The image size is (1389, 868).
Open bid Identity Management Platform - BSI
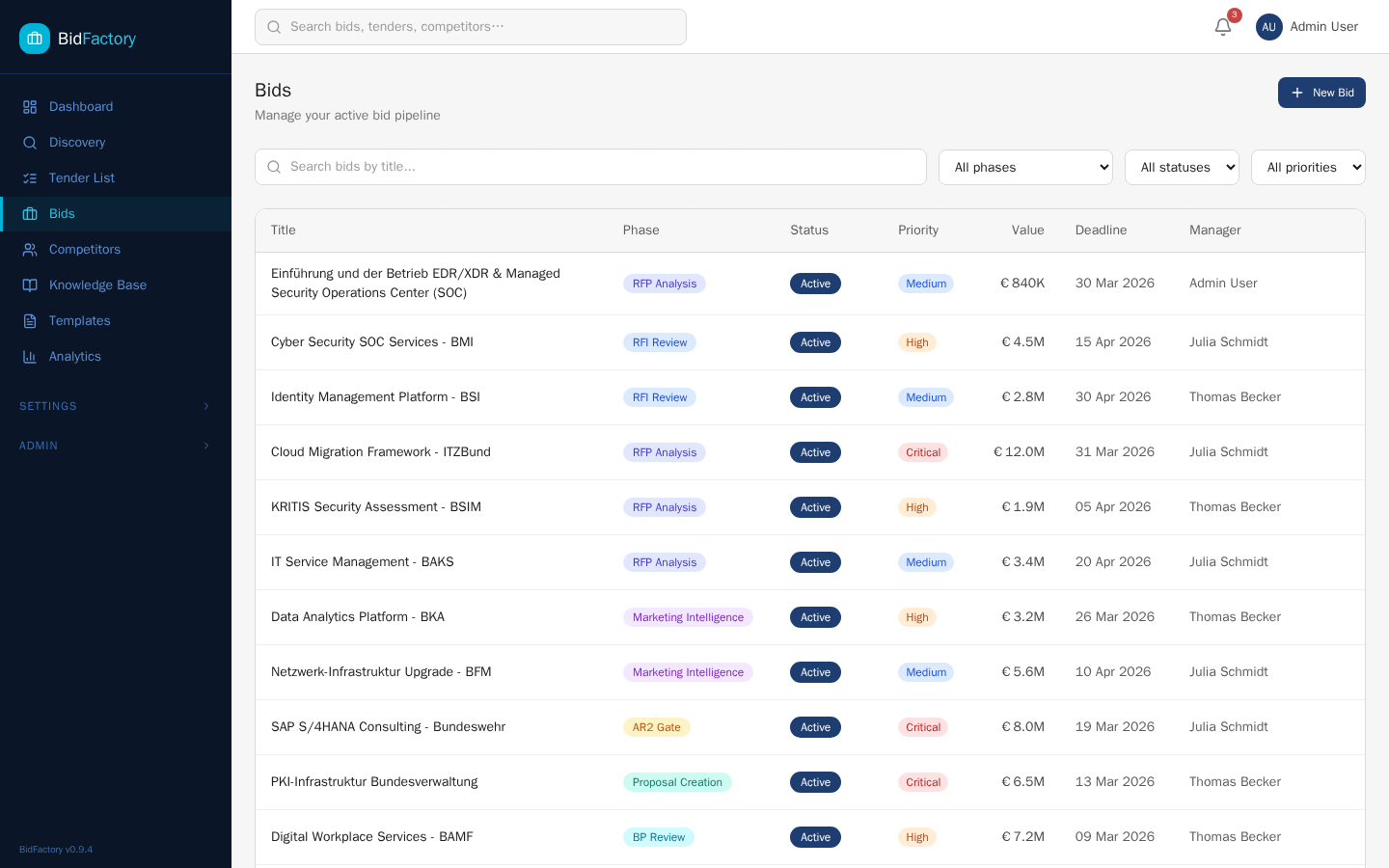(x=375, y=397)
